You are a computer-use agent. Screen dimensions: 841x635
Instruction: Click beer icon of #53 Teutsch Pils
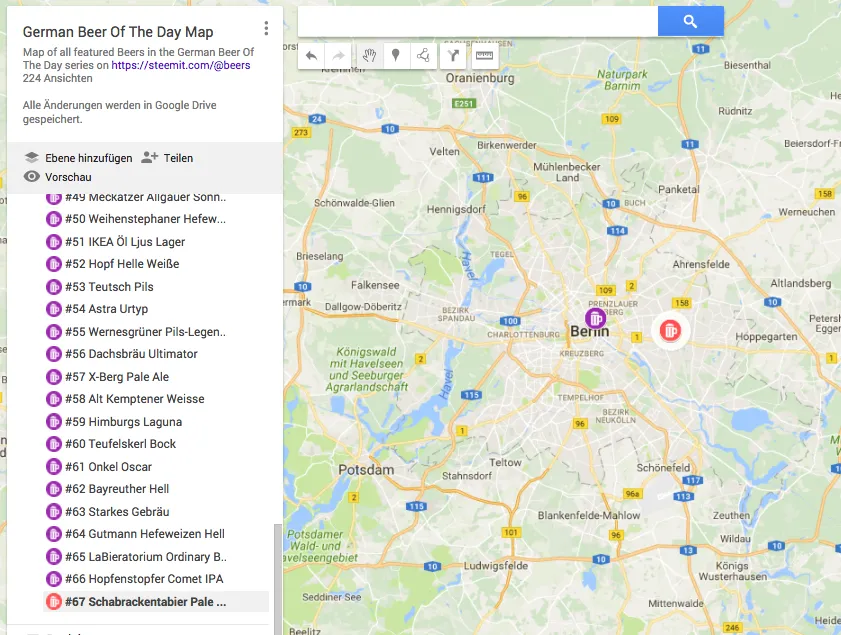[x=54, y=287]
